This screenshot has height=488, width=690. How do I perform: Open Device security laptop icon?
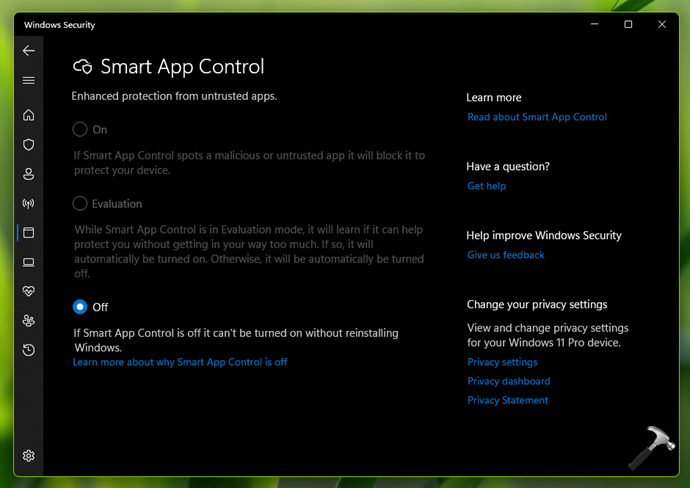29,262
